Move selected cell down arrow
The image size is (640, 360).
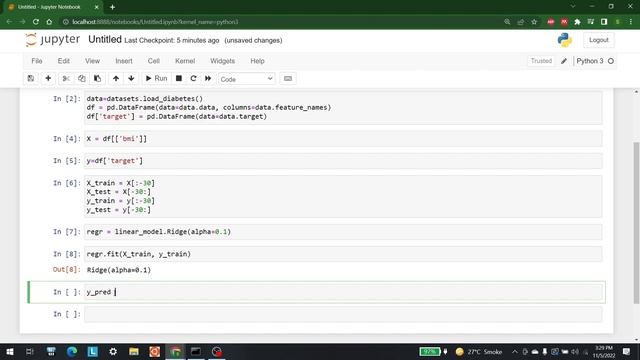131,78
